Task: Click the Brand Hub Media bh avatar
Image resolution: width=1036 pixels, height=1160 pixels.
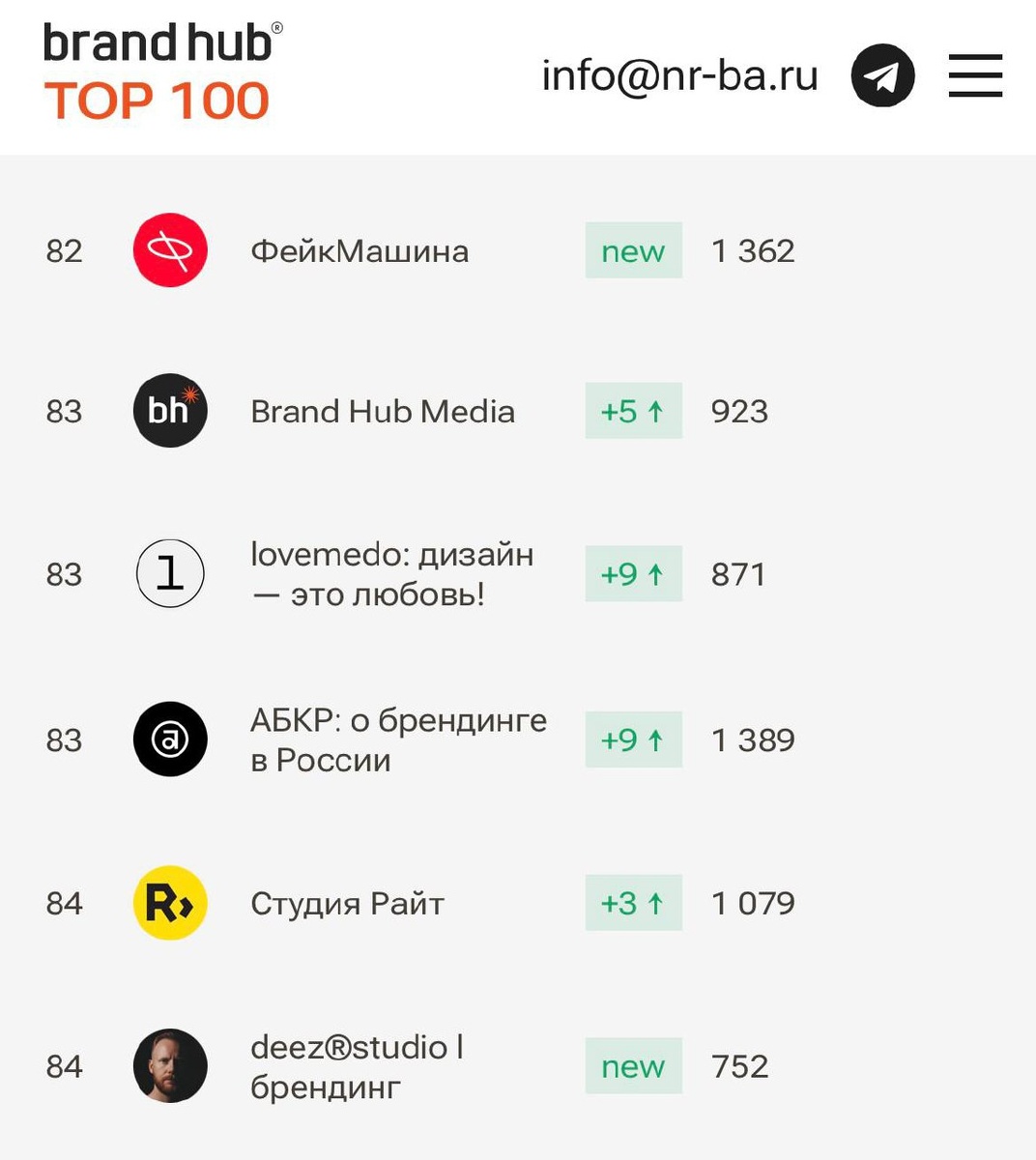Action: click(x=170, y=411)
